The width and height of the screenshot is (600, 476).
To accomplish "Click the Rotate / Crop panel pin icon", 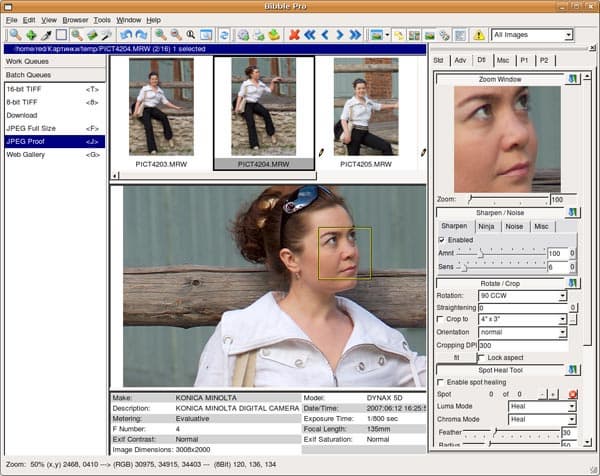I will [x=572, y=283].
